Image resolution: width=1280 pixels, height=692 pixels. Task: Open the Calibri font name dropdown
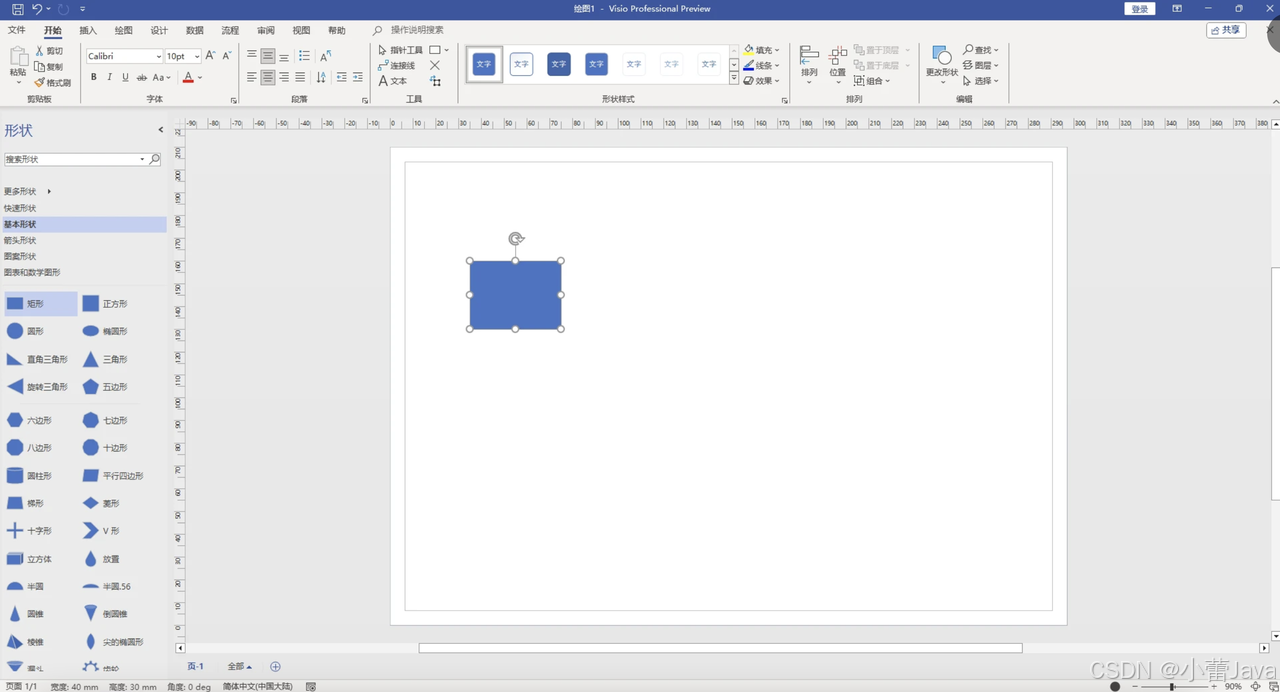pyautogui.click(x=158, y=56)
